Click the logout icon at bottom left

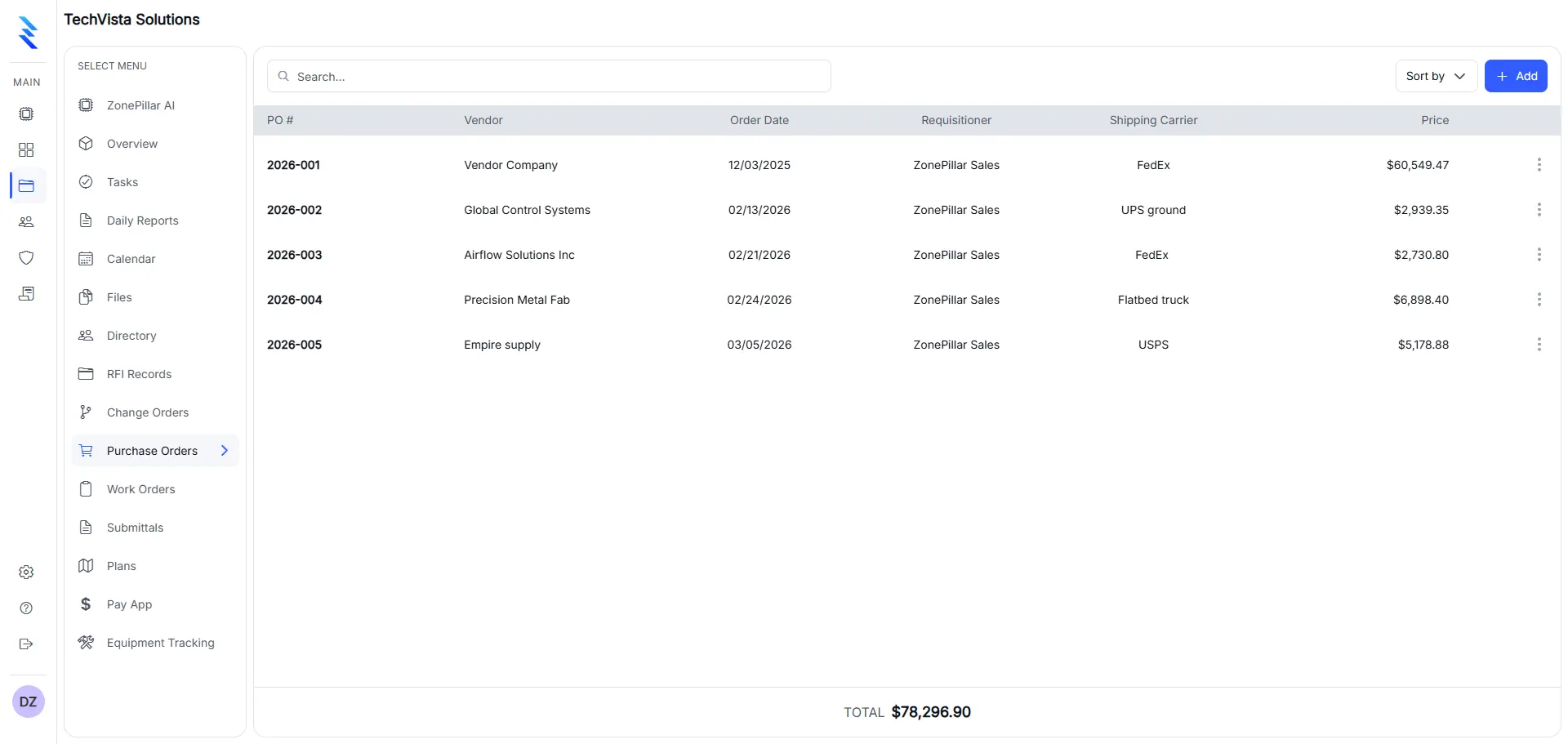coord(26,644)
